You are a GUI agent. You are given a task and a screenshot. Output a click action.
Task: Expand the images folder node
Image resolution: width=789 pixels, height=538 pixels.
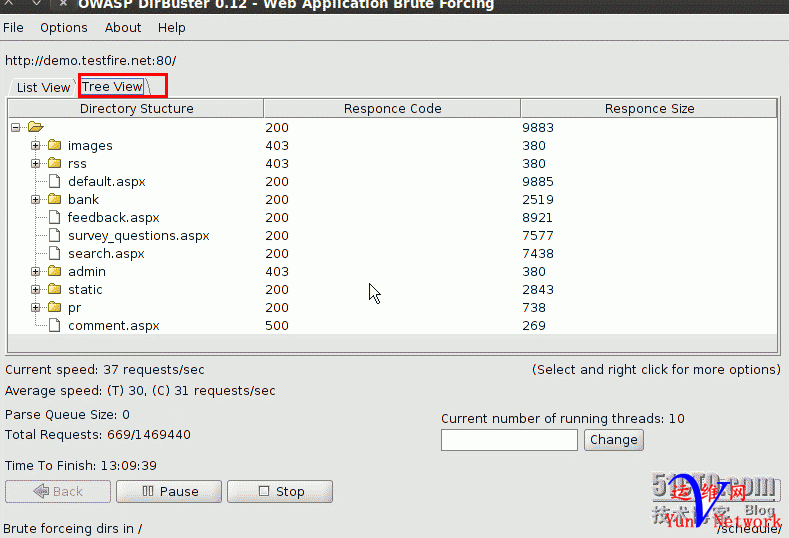point(35,145)
